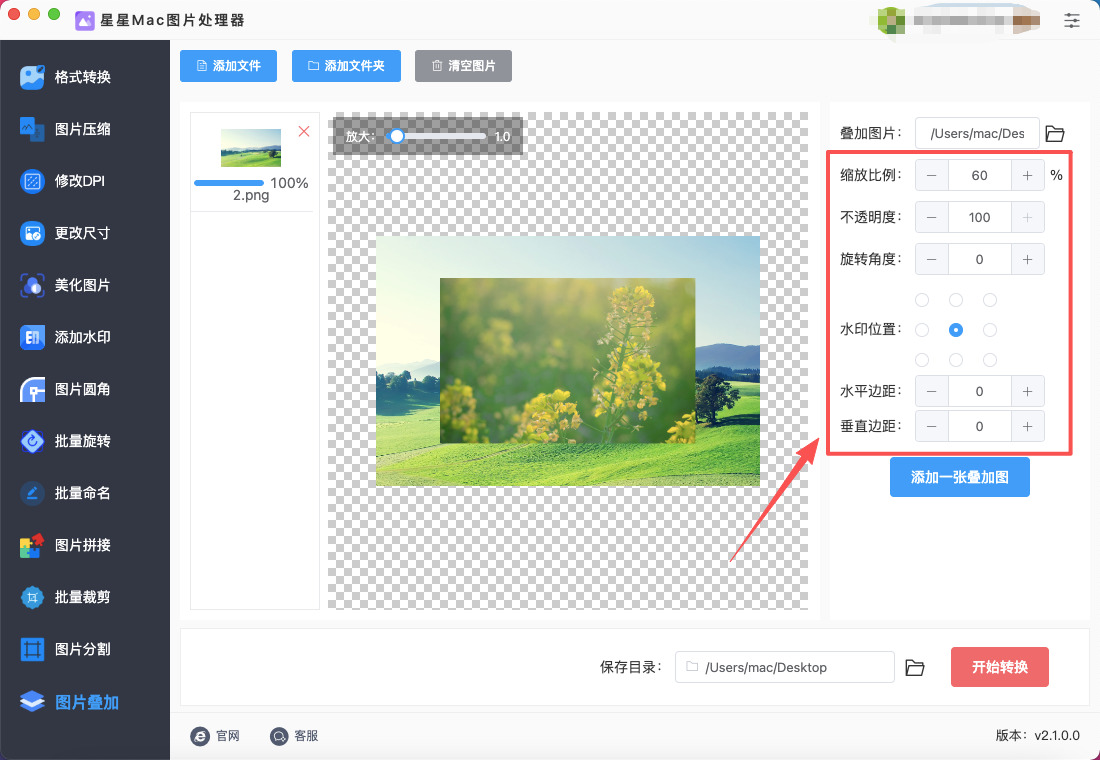This screenshot has height=760, width=1100.
Task: Decrease 缩放比例 with minus button
Action: click(x=932, y=175)
